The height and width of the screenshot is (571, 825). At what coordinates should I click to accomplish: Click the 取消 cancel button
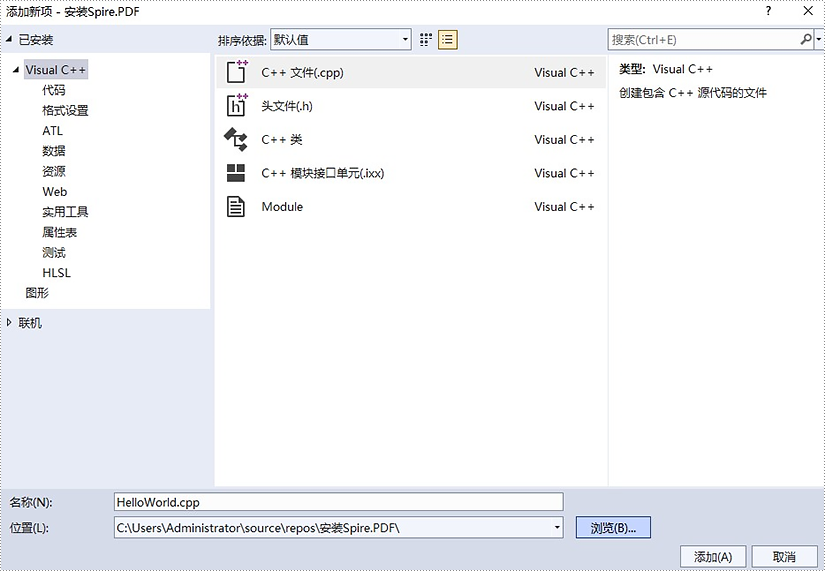point(784,556)
